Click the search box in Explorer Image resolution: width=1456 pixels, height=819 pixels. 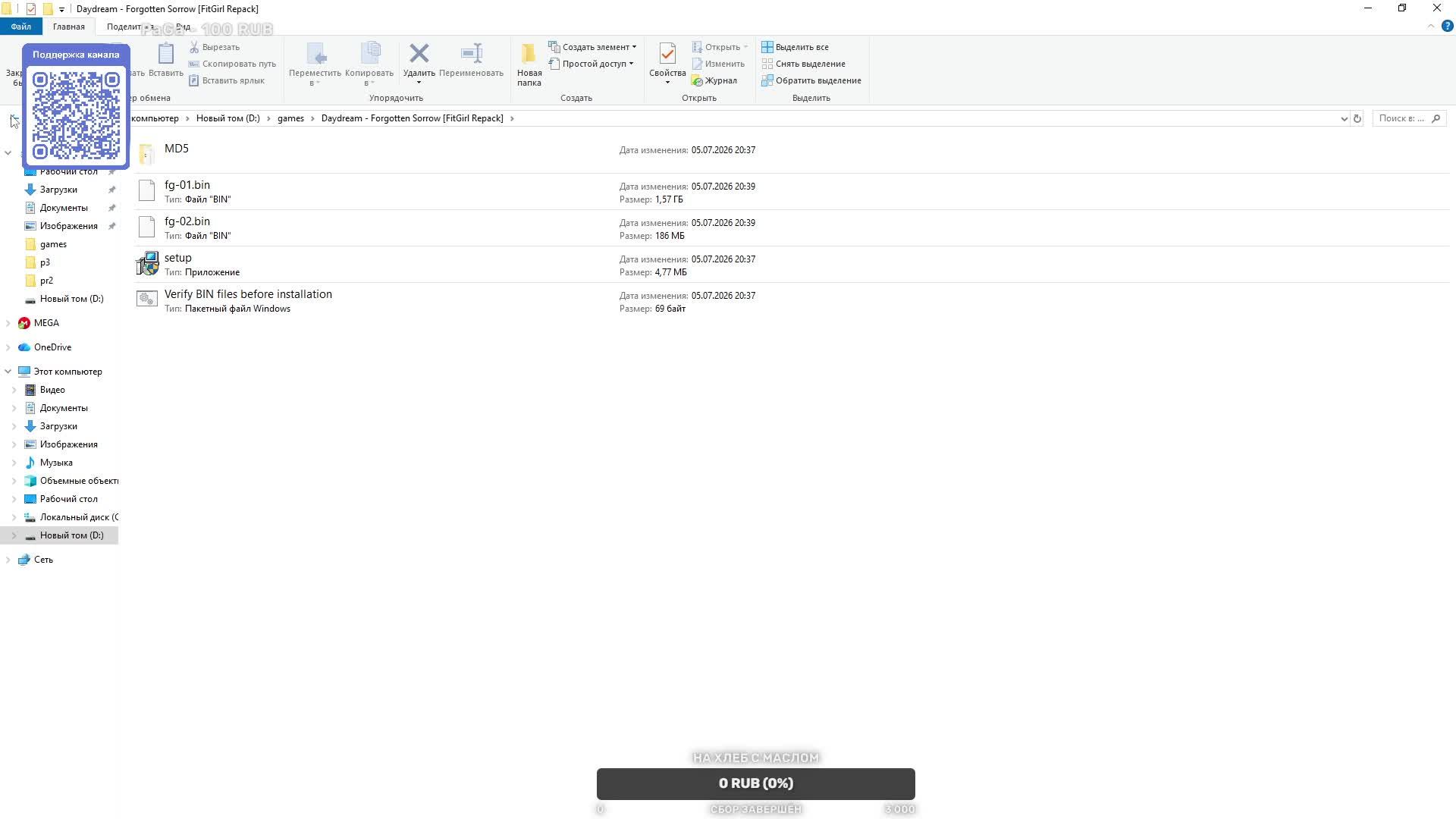1409,118
